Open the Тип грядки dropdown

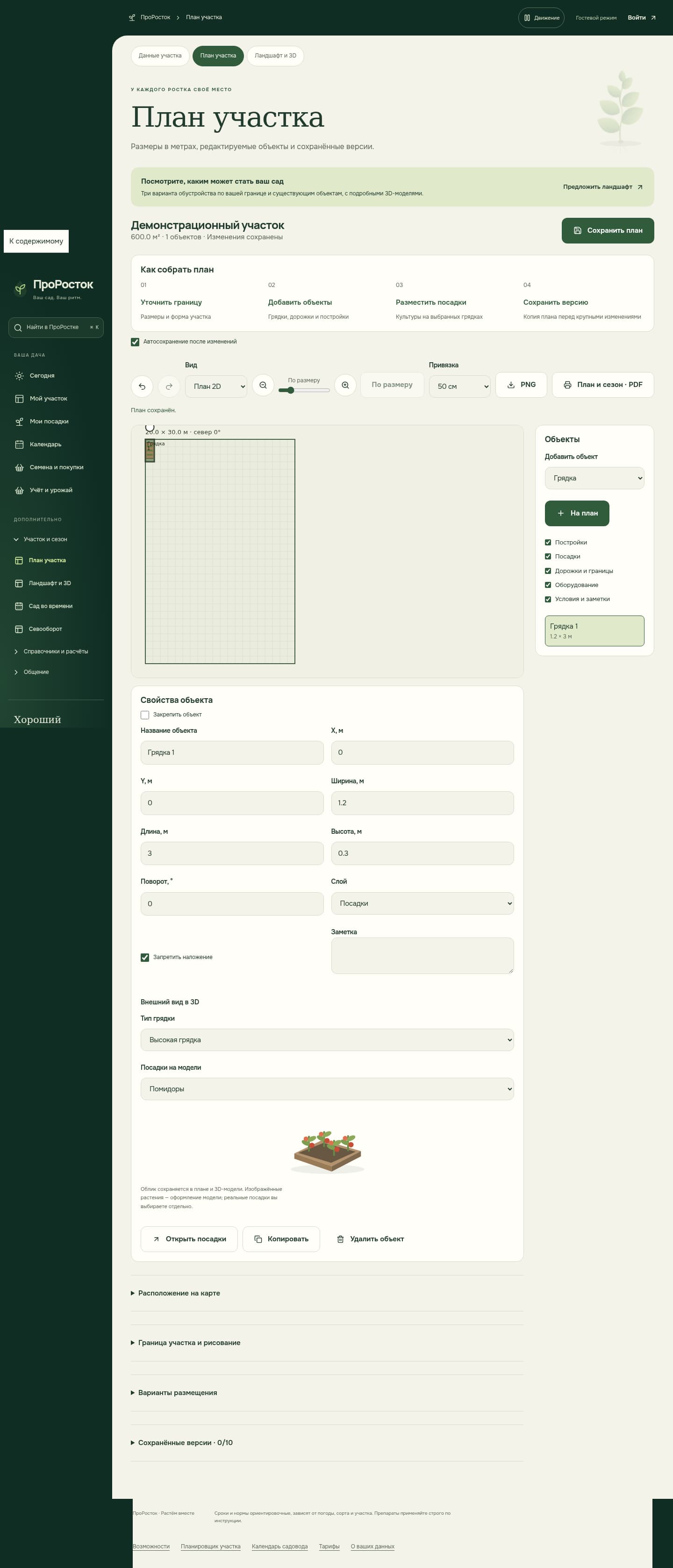pos(327,1040)
